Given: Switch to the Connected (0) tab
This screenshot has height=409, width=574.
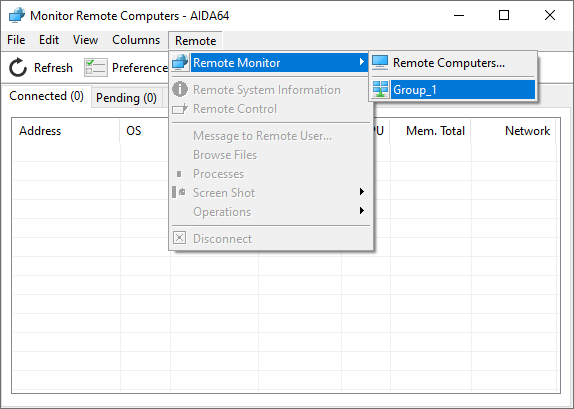Looking at the screenshot, I should coord(46,96).
